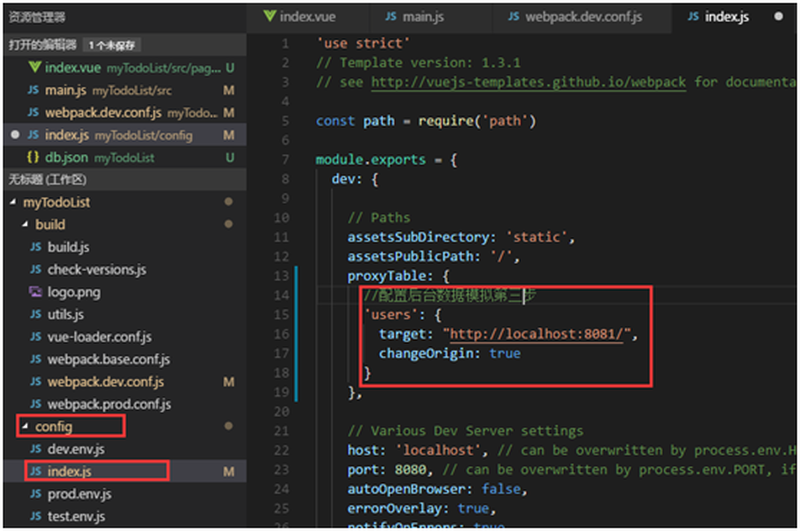The width and height of the screenshot is (800, 531).
Task: Click the 'use strict' text on line 1
Action: (x=363, y=43)
